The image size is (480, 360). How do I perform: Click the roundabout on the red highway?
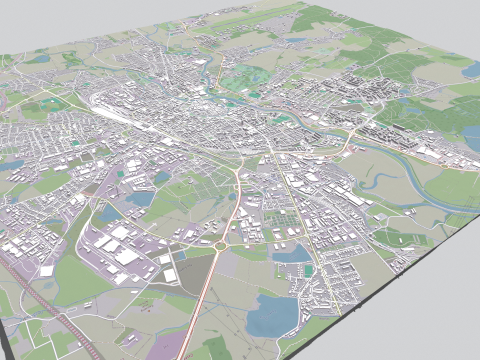[221, 247]
